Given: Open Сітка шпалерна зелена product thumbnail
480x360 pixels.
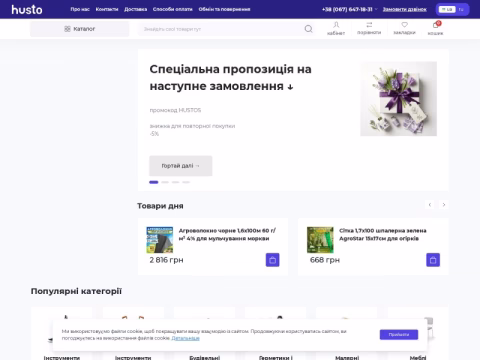Looking at the screenshot, I should [x=320, y=240].
